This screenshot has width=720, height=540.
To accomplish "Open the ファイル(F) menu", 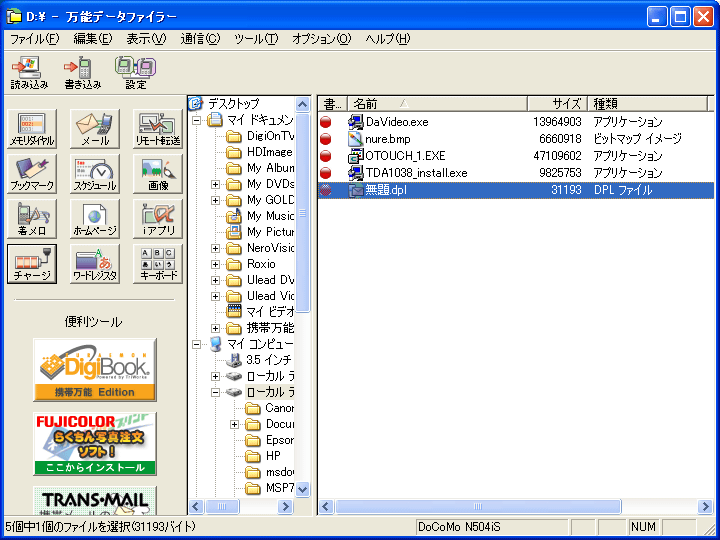I will (x=35, y=39).
